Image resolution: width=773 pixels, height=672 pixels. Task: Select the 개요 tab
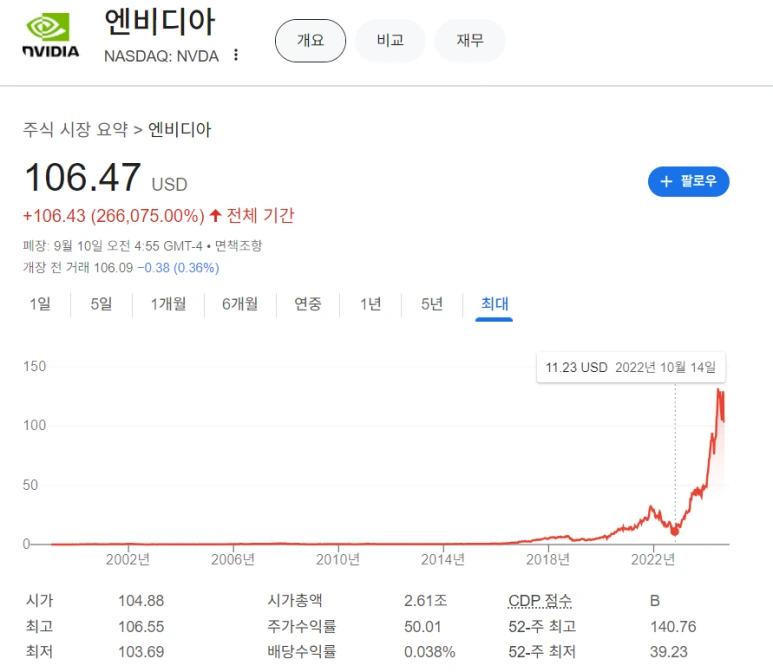pyautogui.click(x=310, y=40)
